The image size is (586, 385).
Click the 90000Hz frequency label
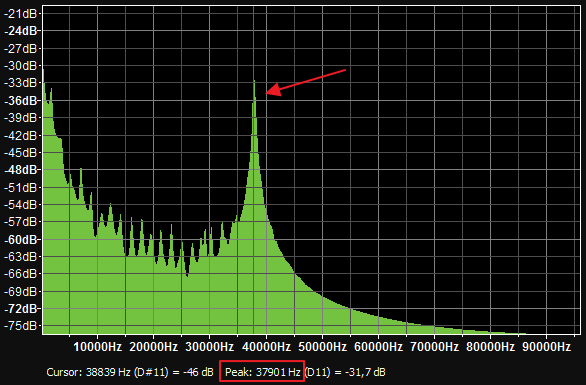546,347
